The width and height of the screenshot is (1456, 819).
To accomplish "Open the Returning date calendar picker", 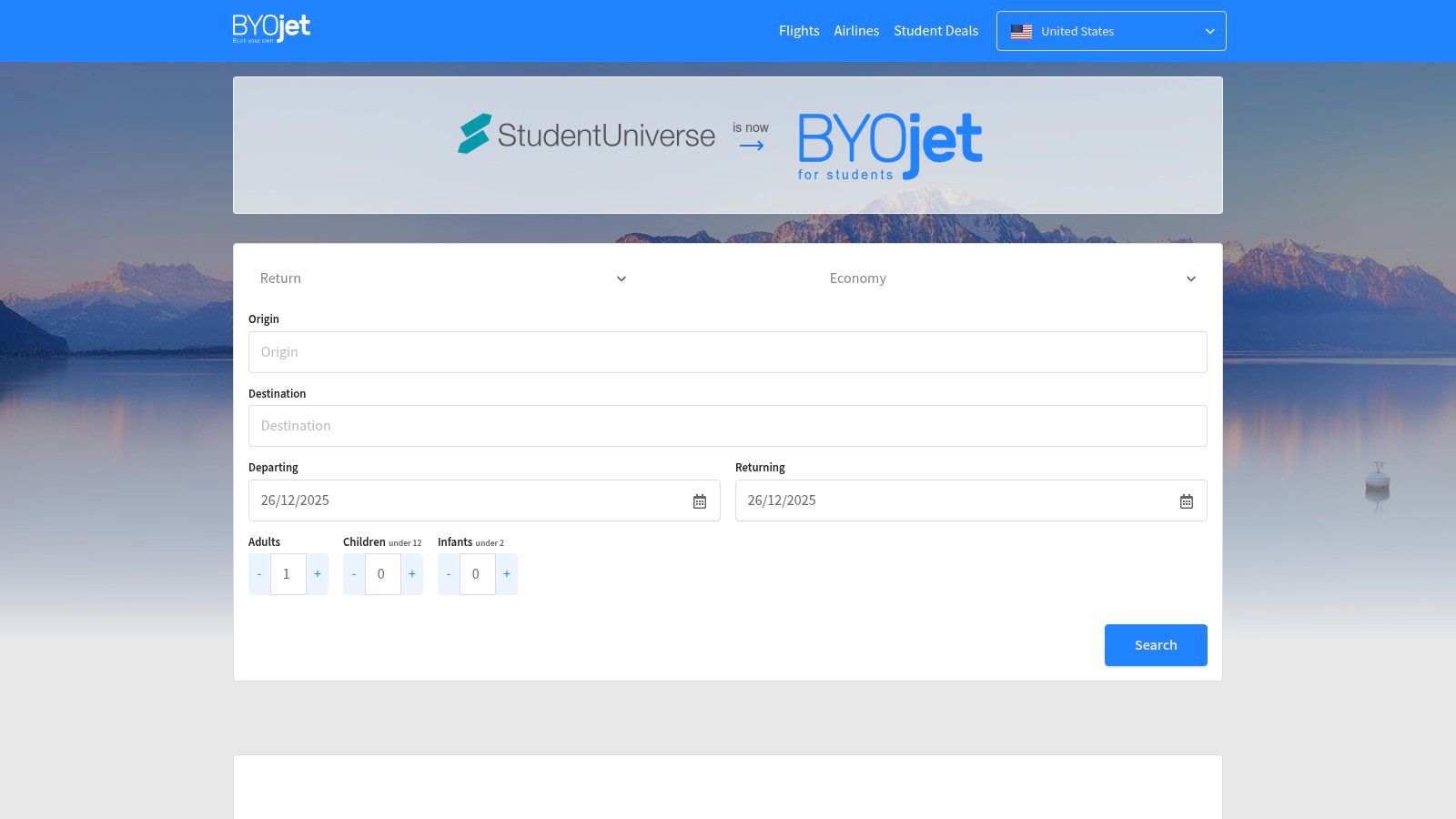I will [x=1186, y=500].
